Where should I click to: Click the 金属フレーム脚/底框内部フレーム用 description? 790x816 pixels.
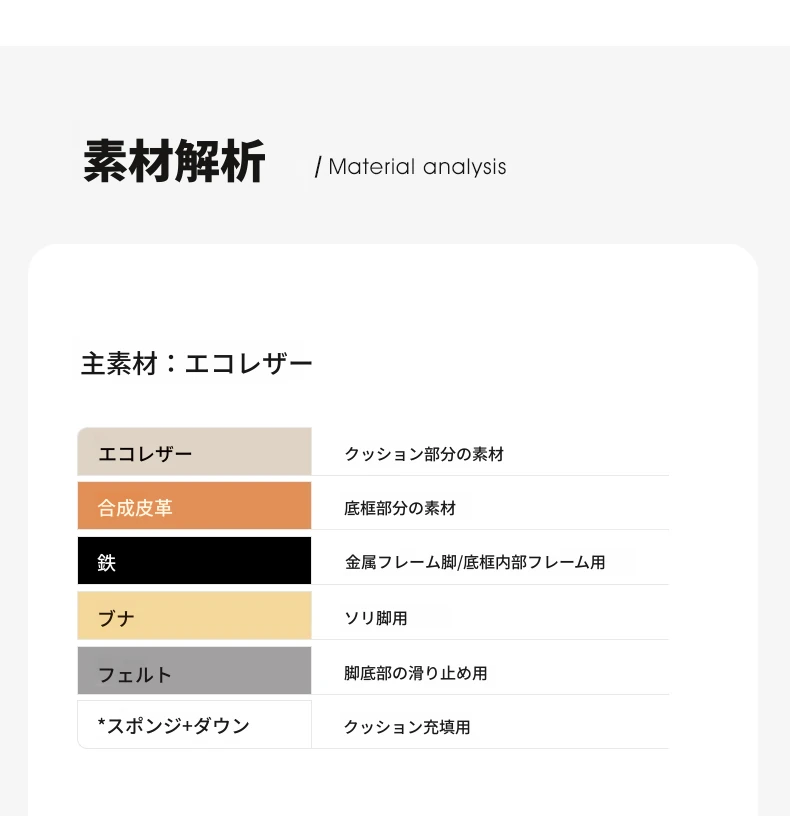[475, 562]
